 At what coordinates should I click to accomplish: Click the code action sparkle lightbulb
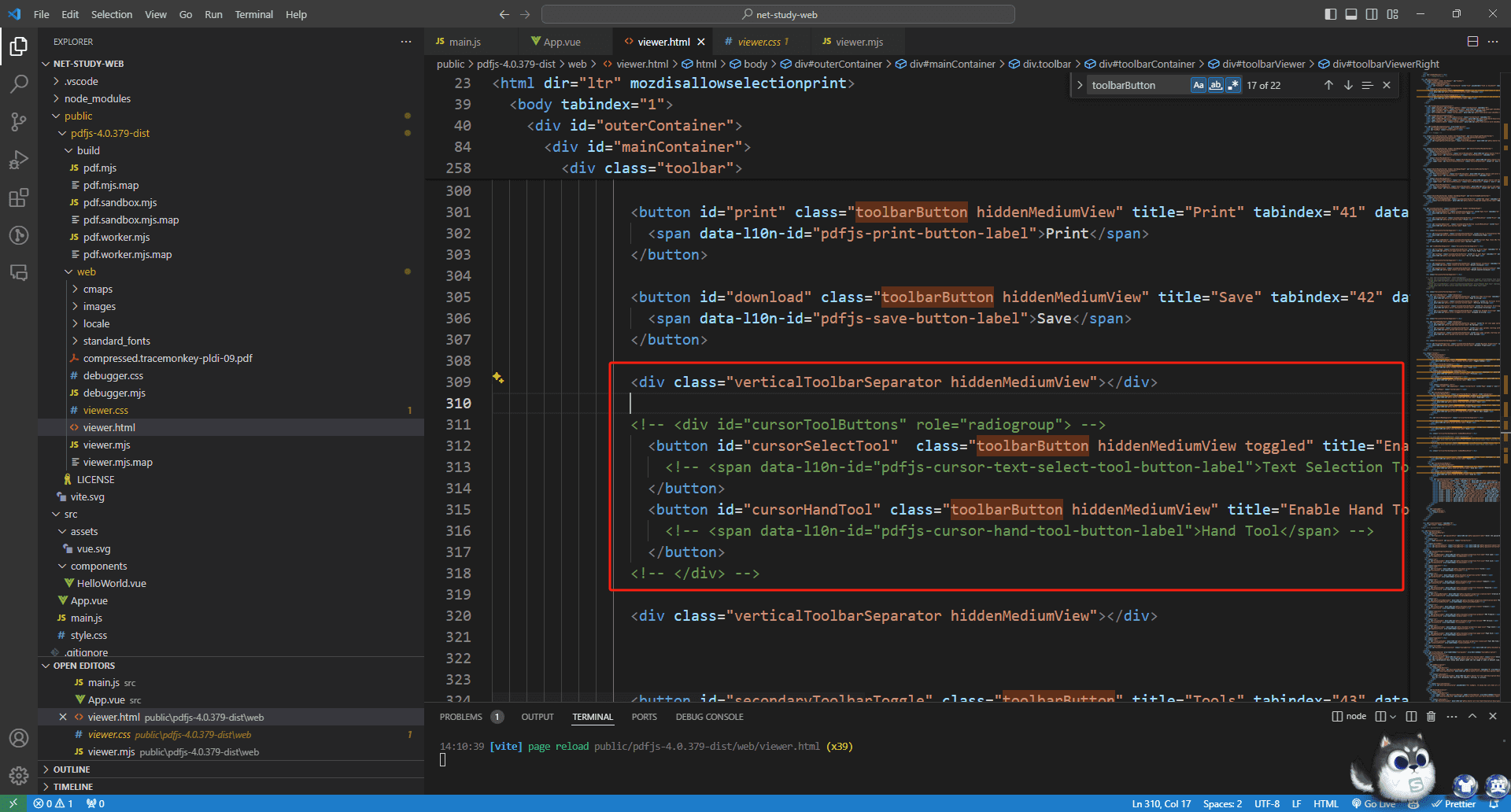coord(498,378)
